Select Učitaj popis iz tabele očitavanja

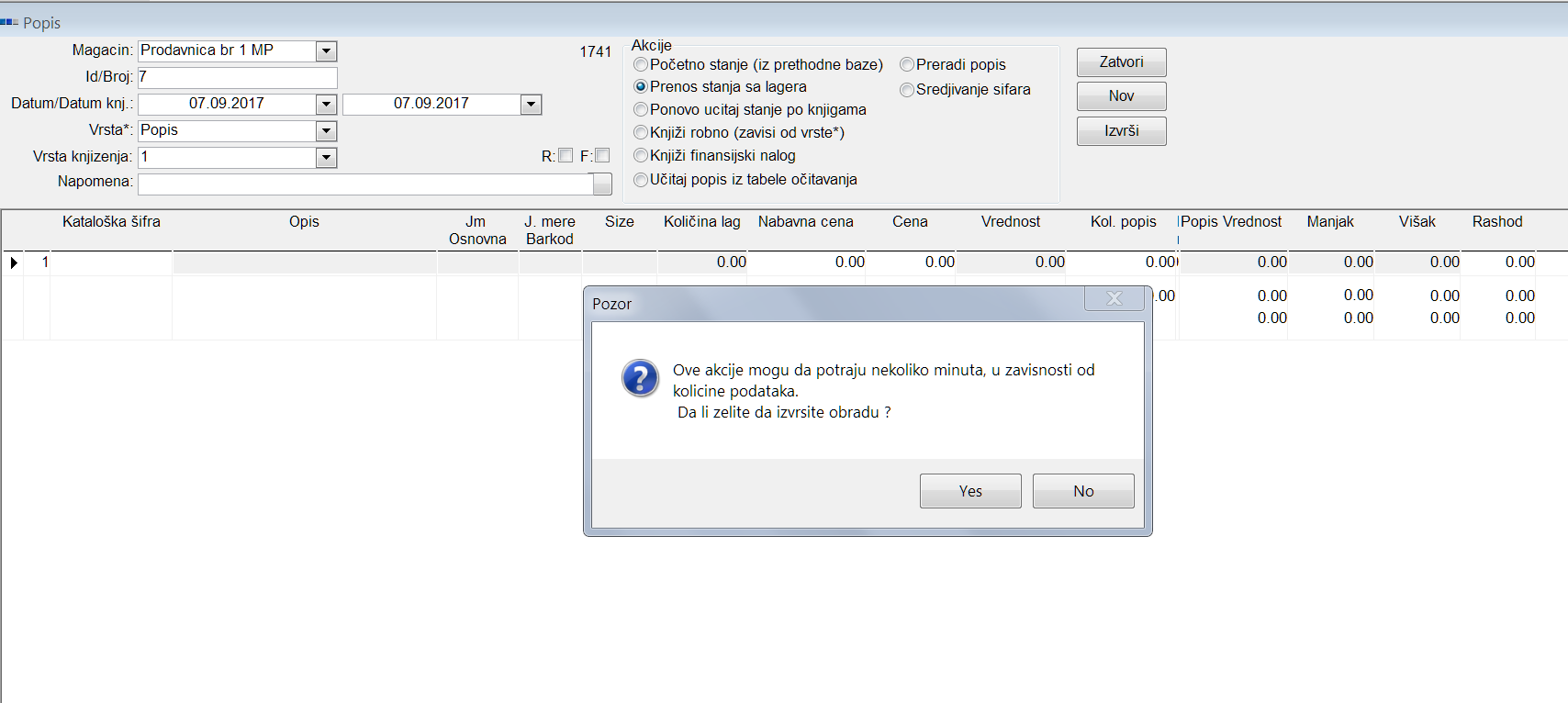tap(641, 180)
